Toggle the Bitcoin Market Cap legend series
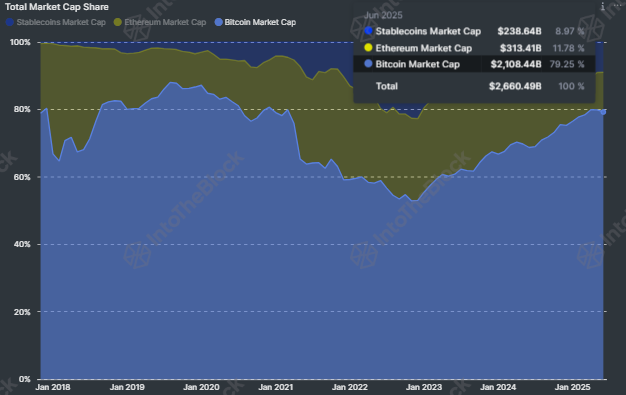 [256, 22]
